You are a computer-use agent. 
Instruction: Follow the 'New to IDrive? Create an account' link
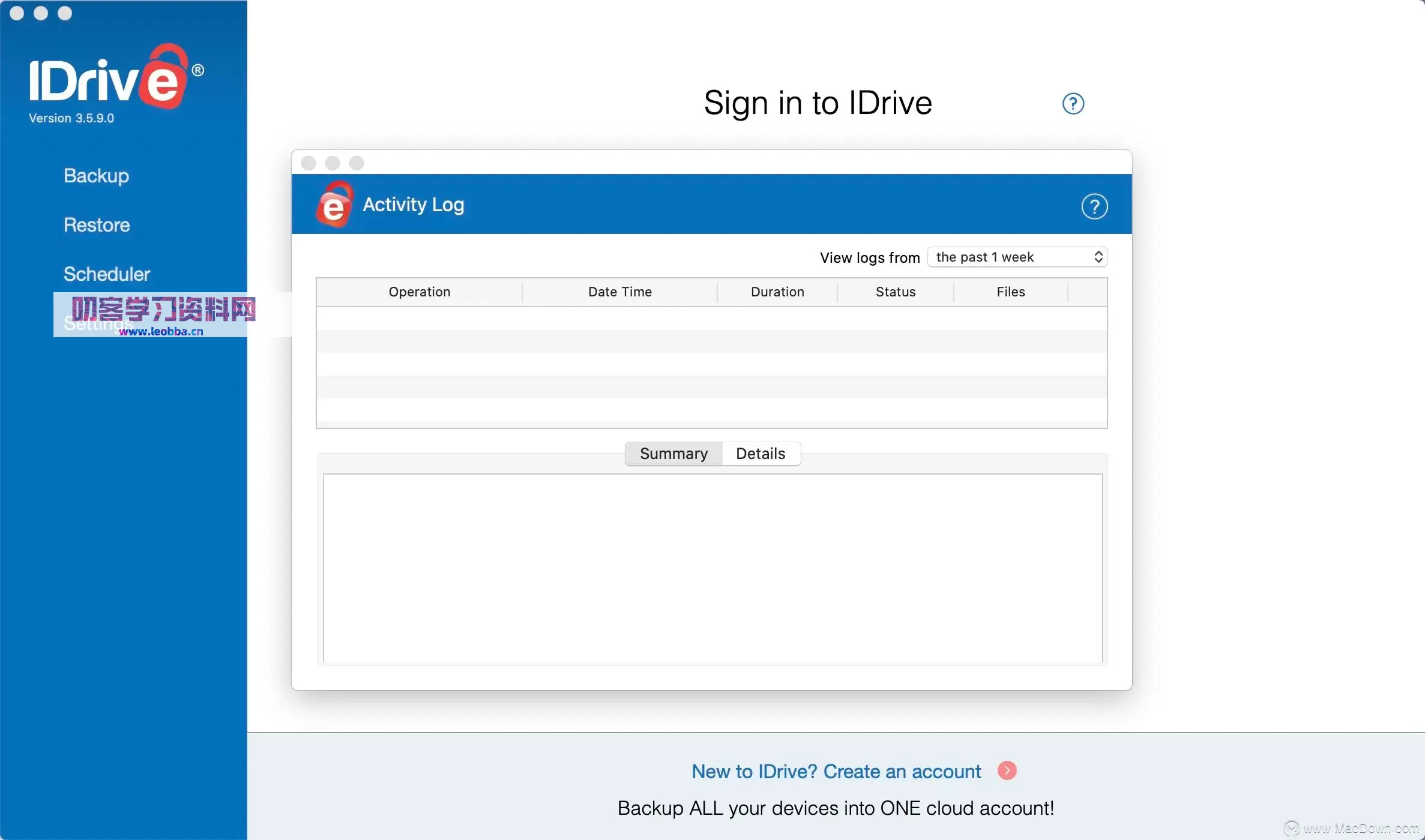click(836, 772)
